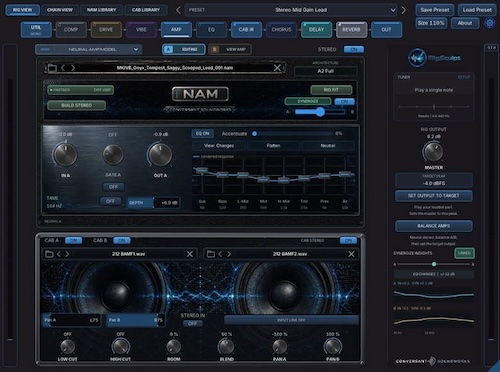The image size is (500, 372).
Task: Click the PAN A knob in cab section
Action: pyautogui.click(x=280, y=347)
